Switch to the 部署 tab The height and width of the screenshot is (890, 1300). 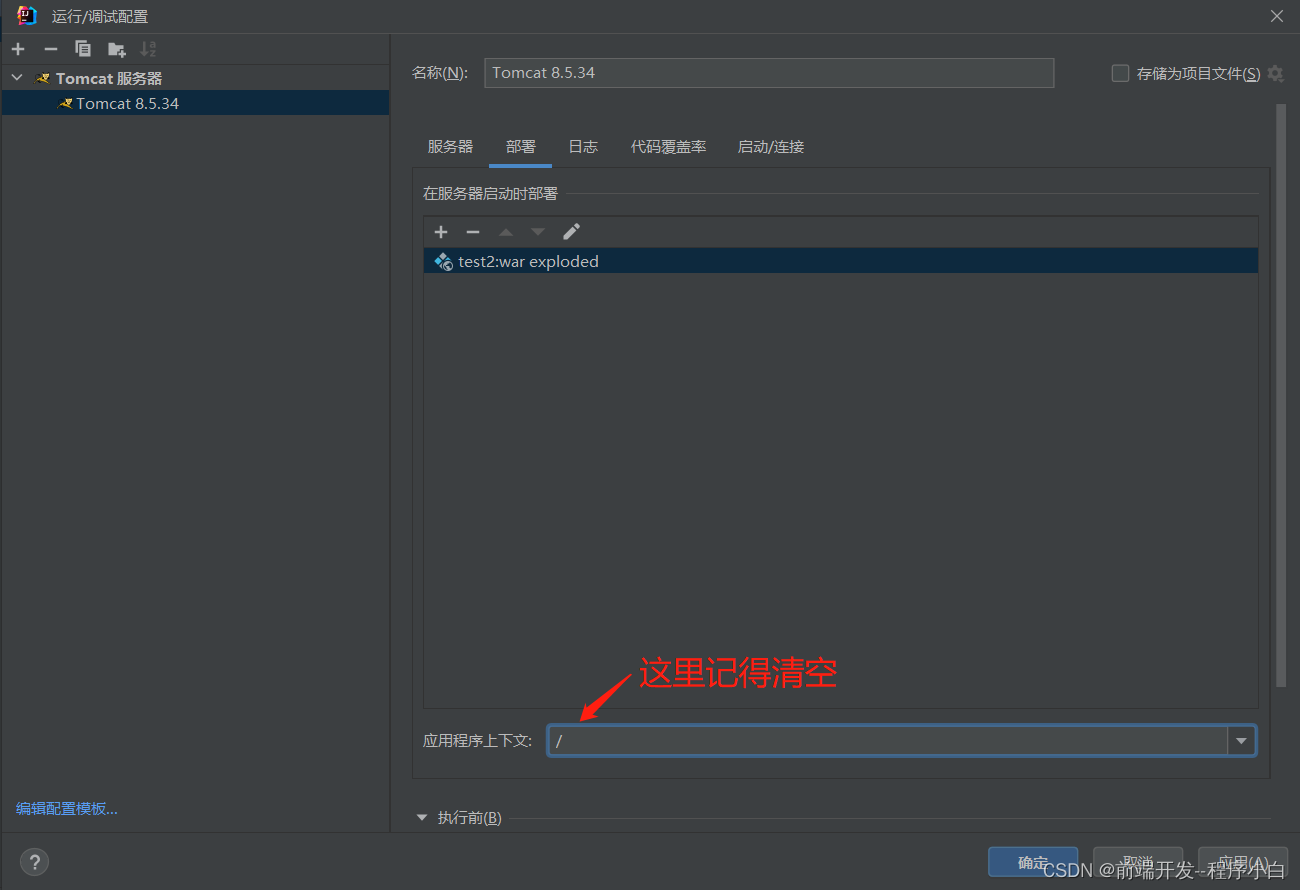[520, 146]
